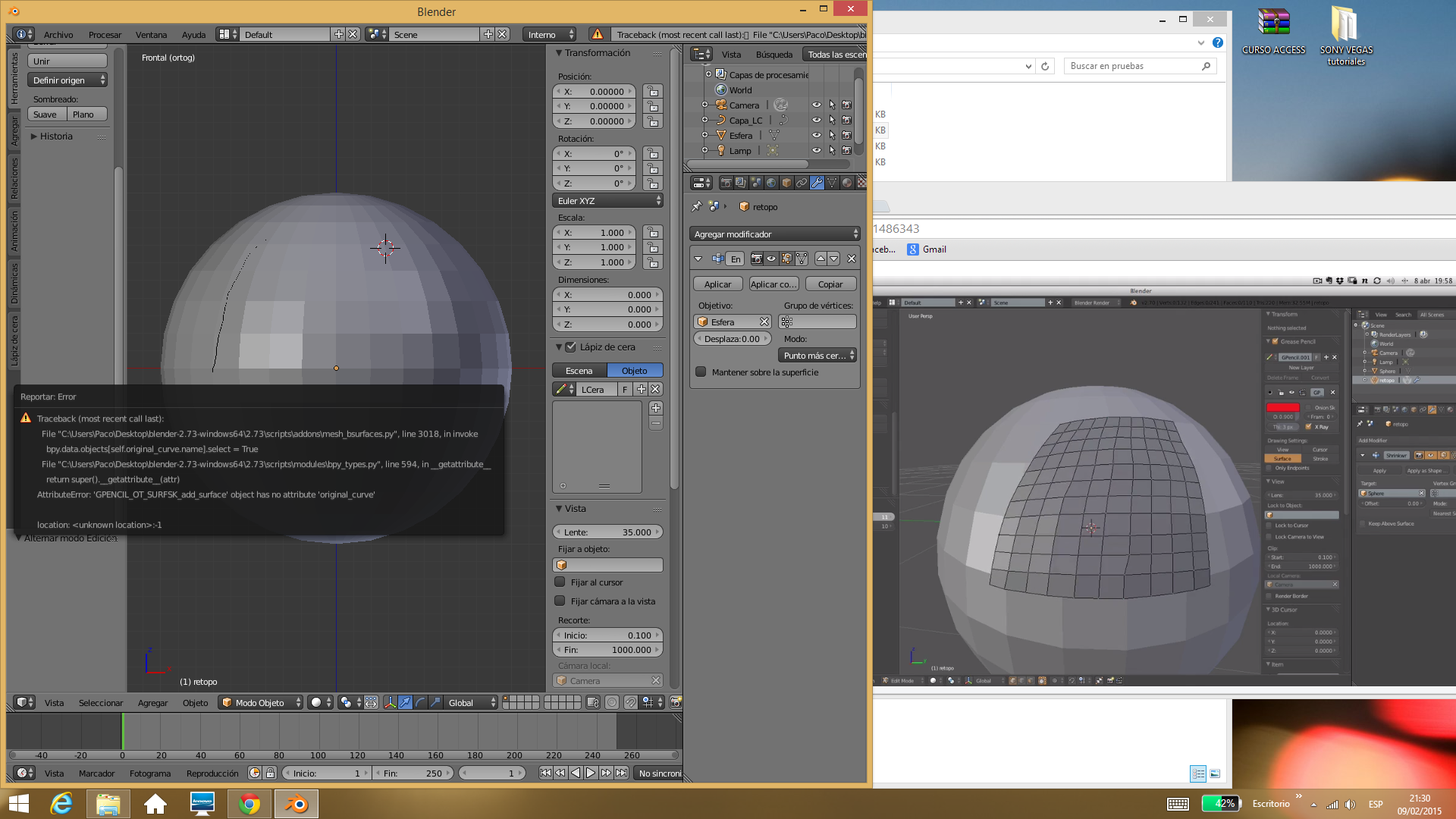Enable the Fijar al cursor checkbox
This screenshot has height=819, width=1456.
pyautogui.click(x=560, y=582)
